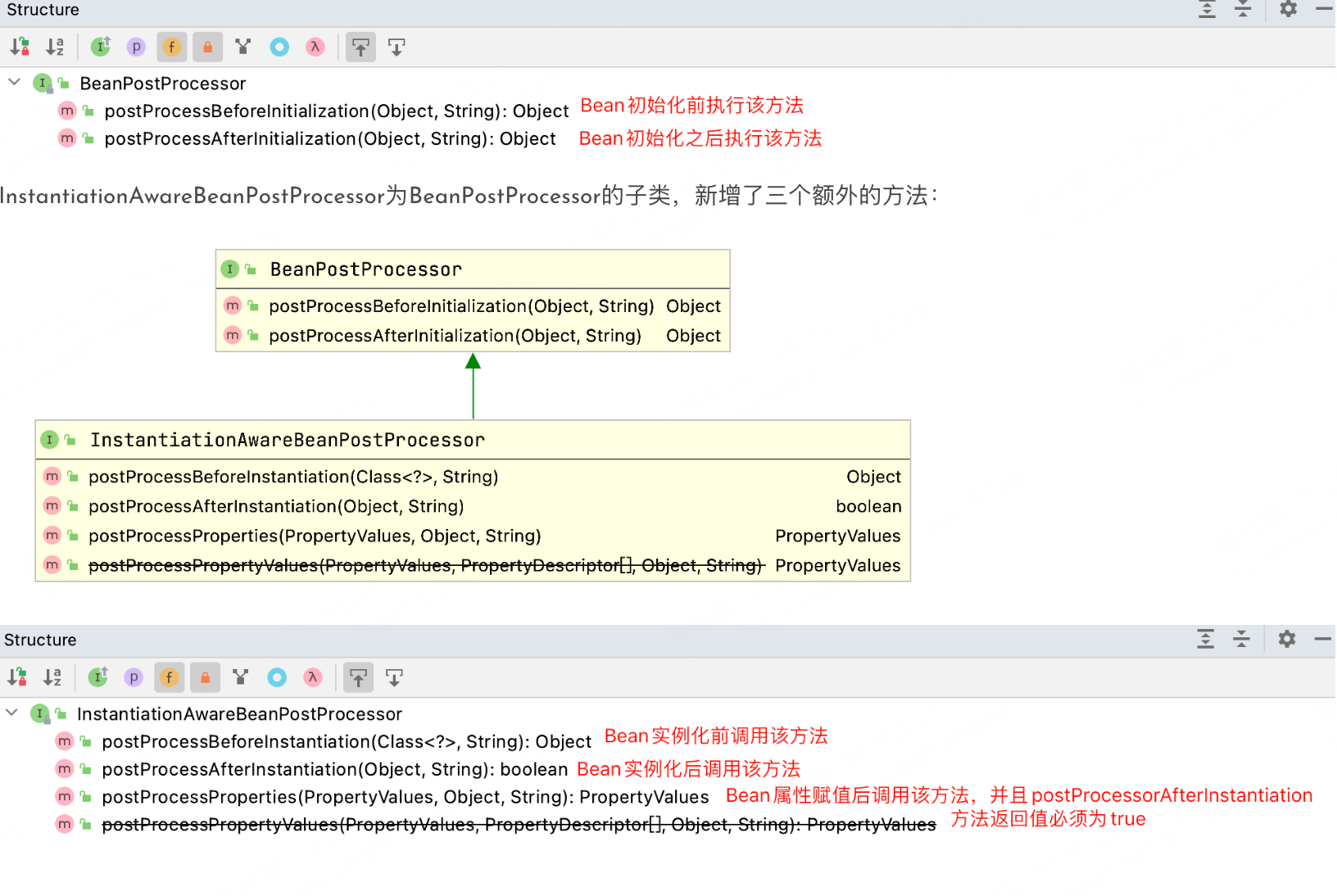The image size is (1337, 896).
Task: Select postProcessProperties row in the diagram
Action: click(x=473, y=536)
